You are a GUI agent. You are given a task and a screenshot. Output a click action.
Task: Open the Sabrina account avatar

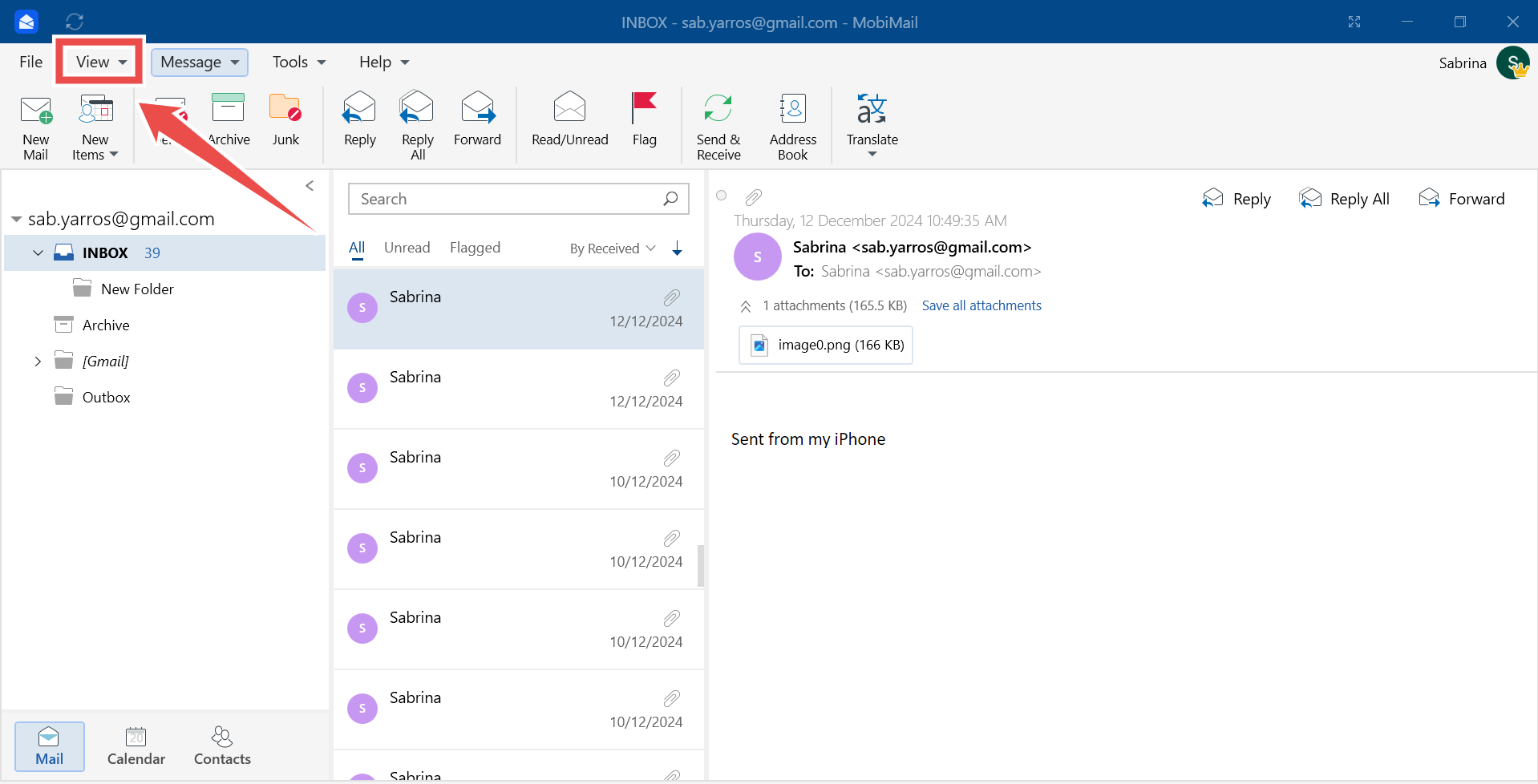pos(1513,63)
